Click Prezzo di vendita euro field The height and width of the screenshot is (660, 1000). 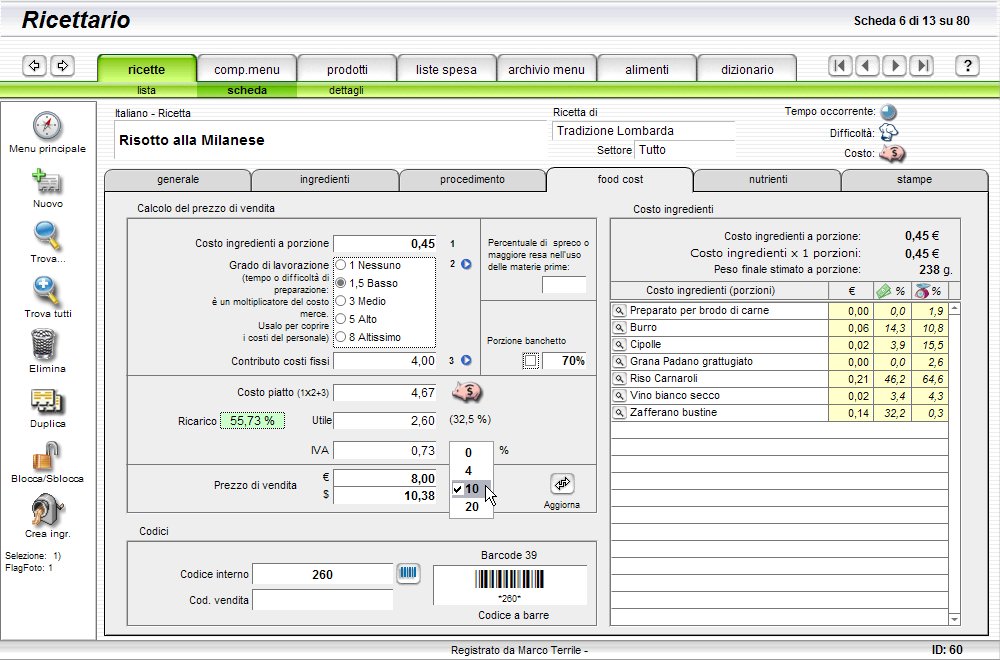(x=385, y=478)
